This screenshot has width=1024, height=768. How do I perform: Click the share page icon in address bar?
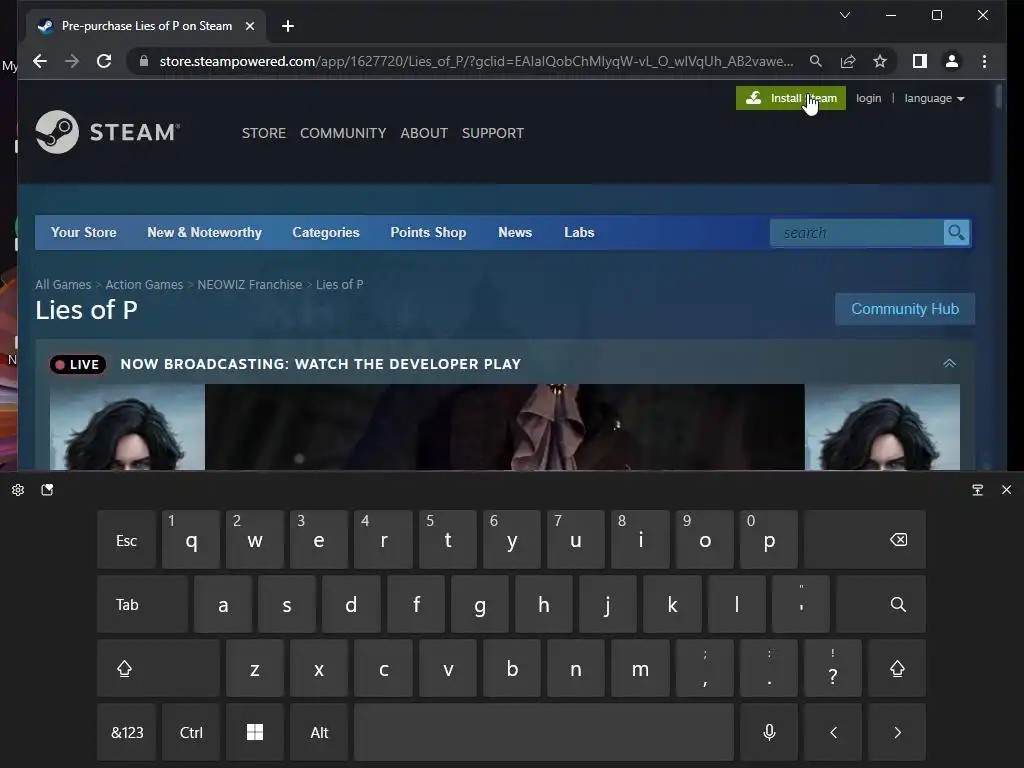coord(848,61)
